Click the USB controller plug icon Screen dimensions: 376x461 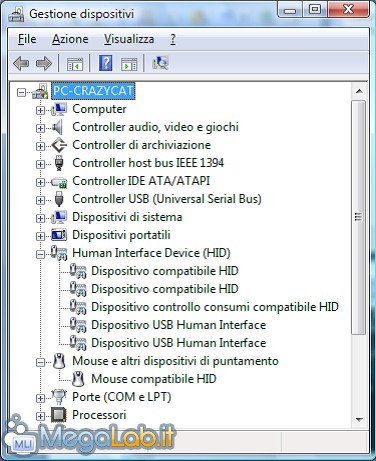coord(59,199)
